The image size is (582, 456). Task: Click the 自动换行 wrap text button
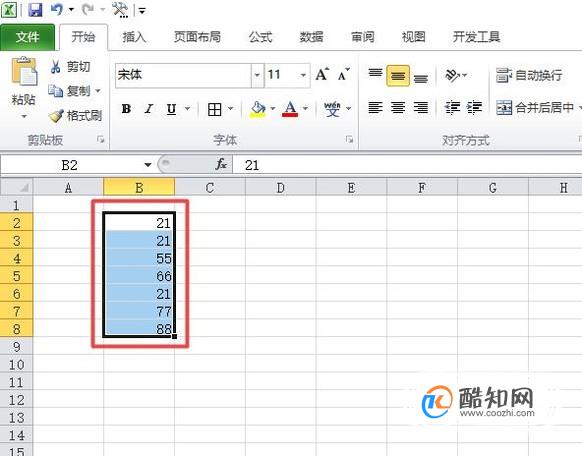click(x=529, y=75)
